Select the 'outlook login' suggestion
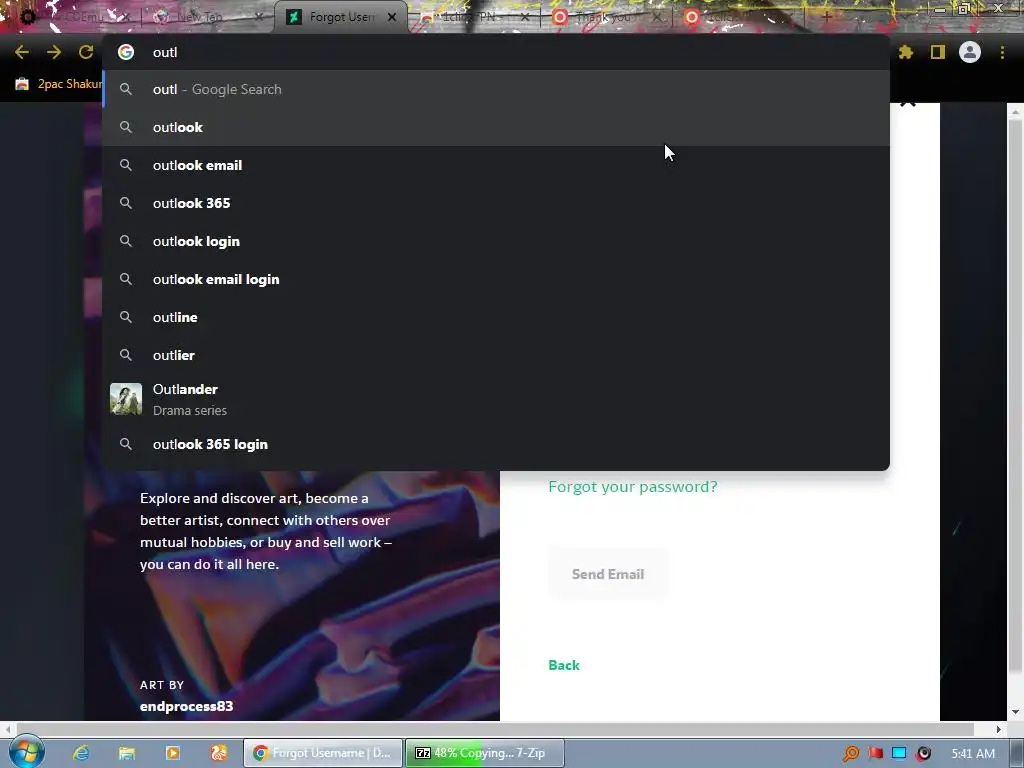 click(x=496, y=241)
